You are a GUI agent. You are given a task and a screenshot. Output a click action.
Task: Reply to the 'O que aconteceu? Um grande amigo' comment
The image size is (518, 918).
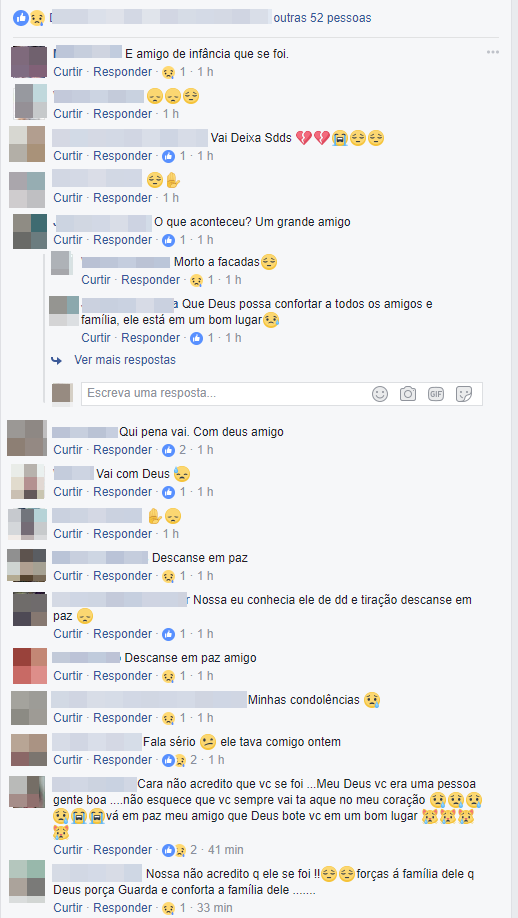(x=122, y=240)
